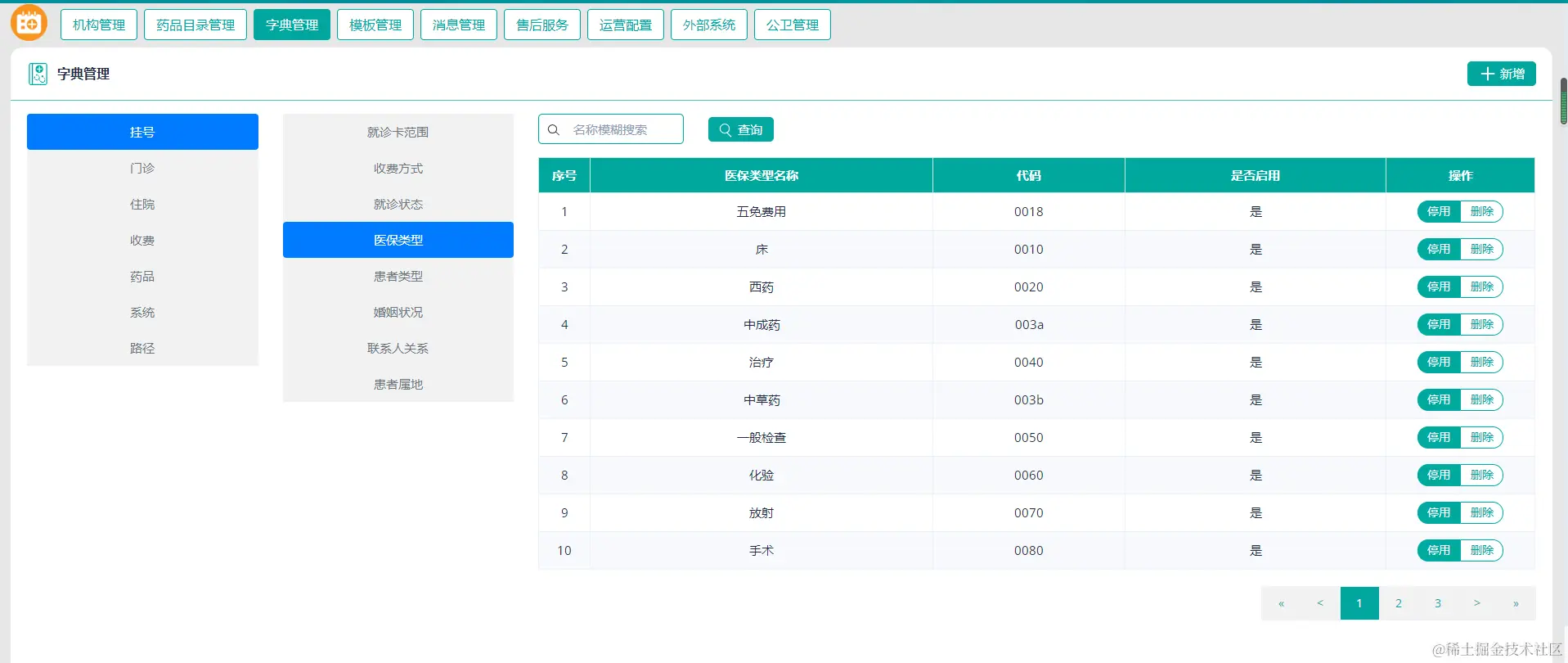Click the orange app logo icon
Image resolution: width=1568 pixels, height=663 pixels.
pos(29,23)
